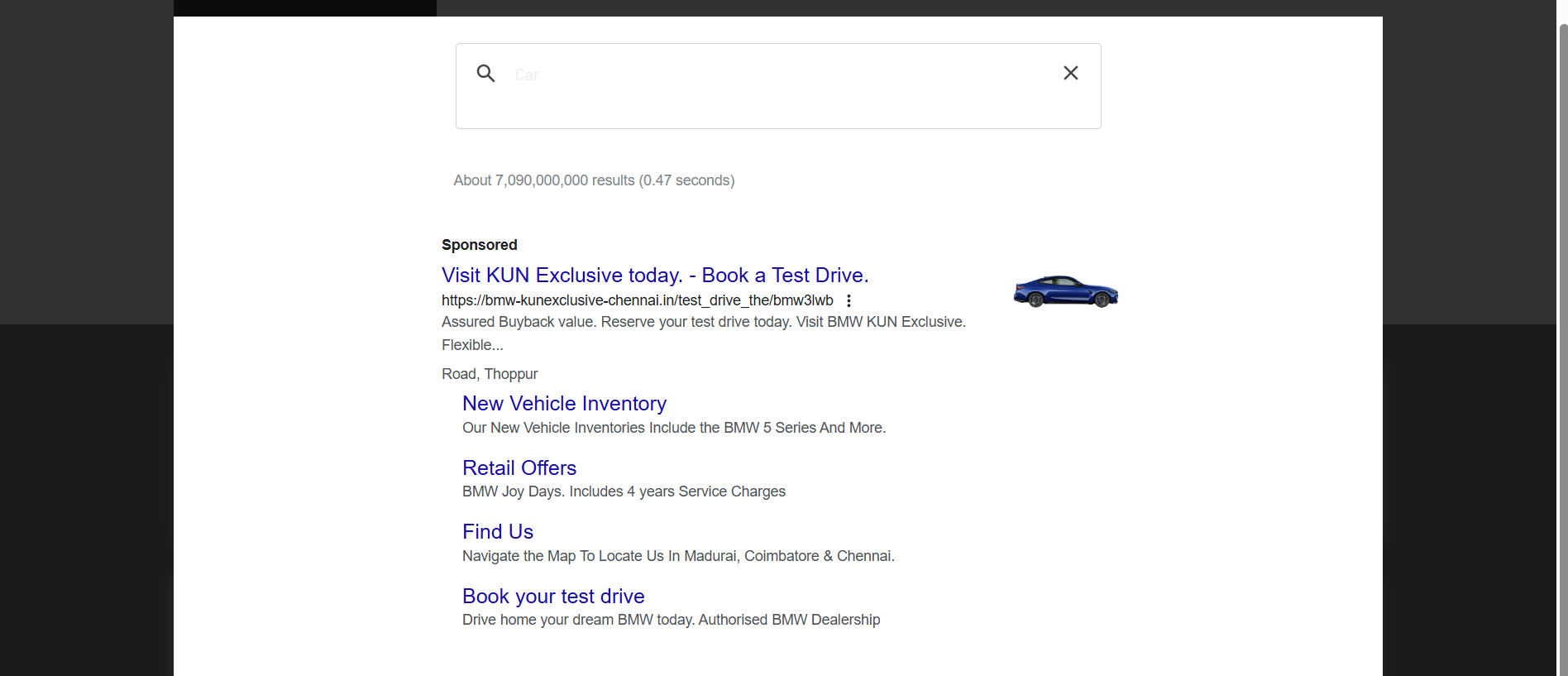Click the blue BMW car thumbnail
Viewport: 1568px width, 676px height.
[x=1066, y=291]
